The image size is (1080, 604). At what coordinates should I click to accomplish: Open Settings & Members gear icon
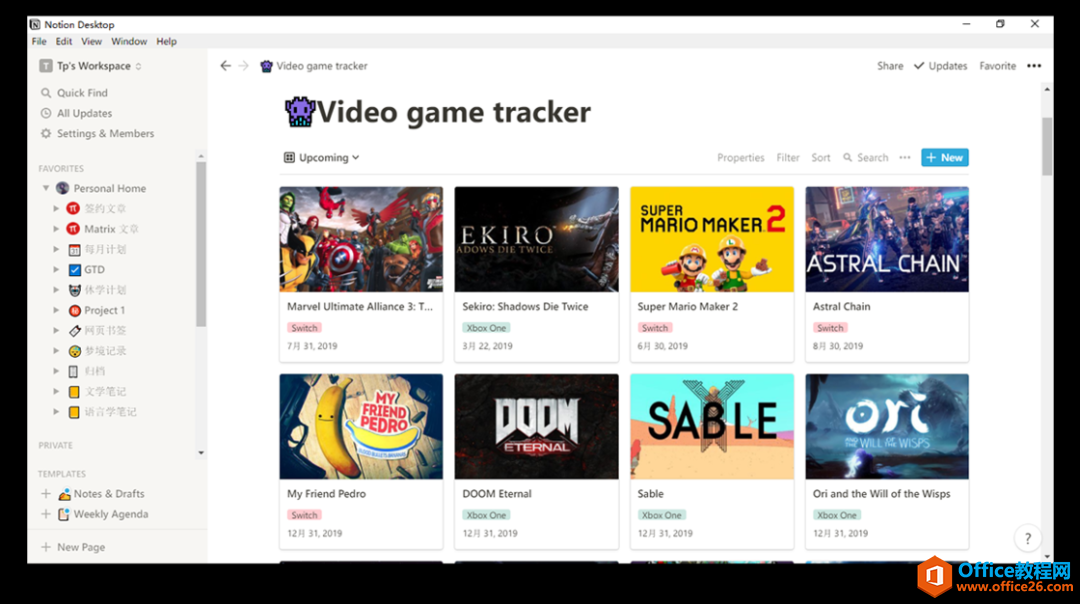click(46, 134)
